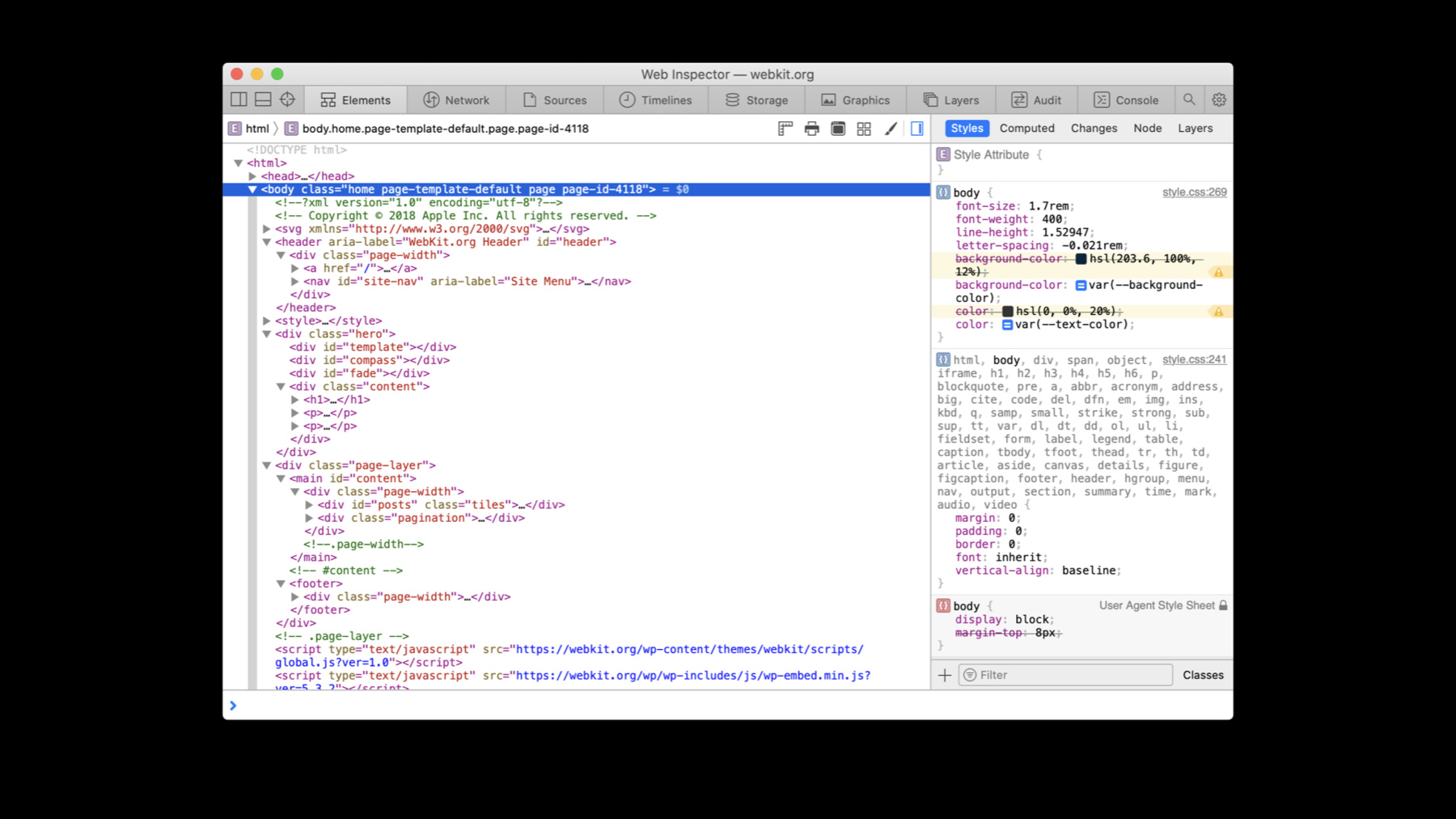Image resolution: width=1456 pixels, height=819 pixels.
Task: Collapse header id="header" node
Action: [x=266, y=242]
